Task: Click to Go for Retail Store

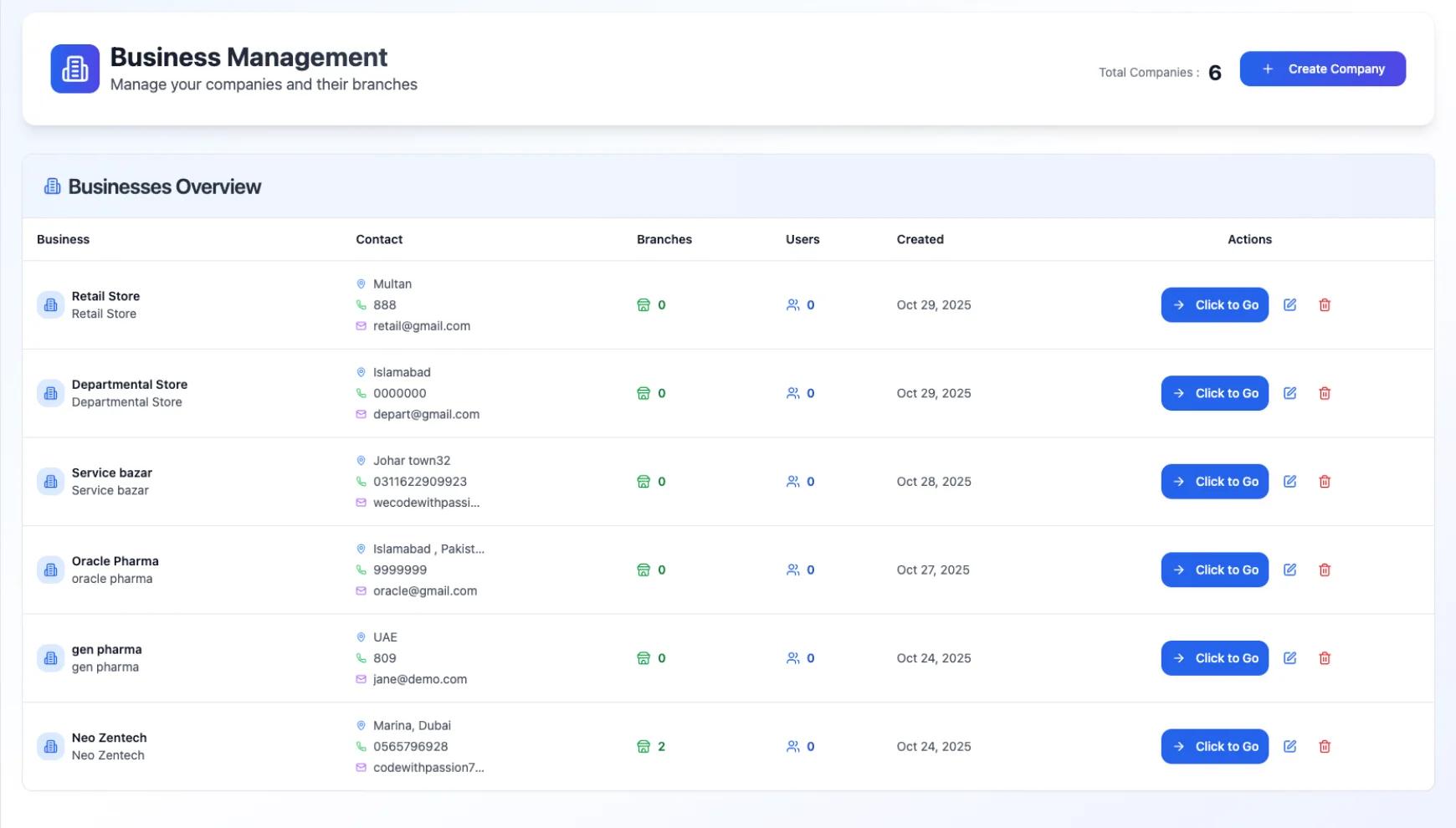Action: 1214,305
